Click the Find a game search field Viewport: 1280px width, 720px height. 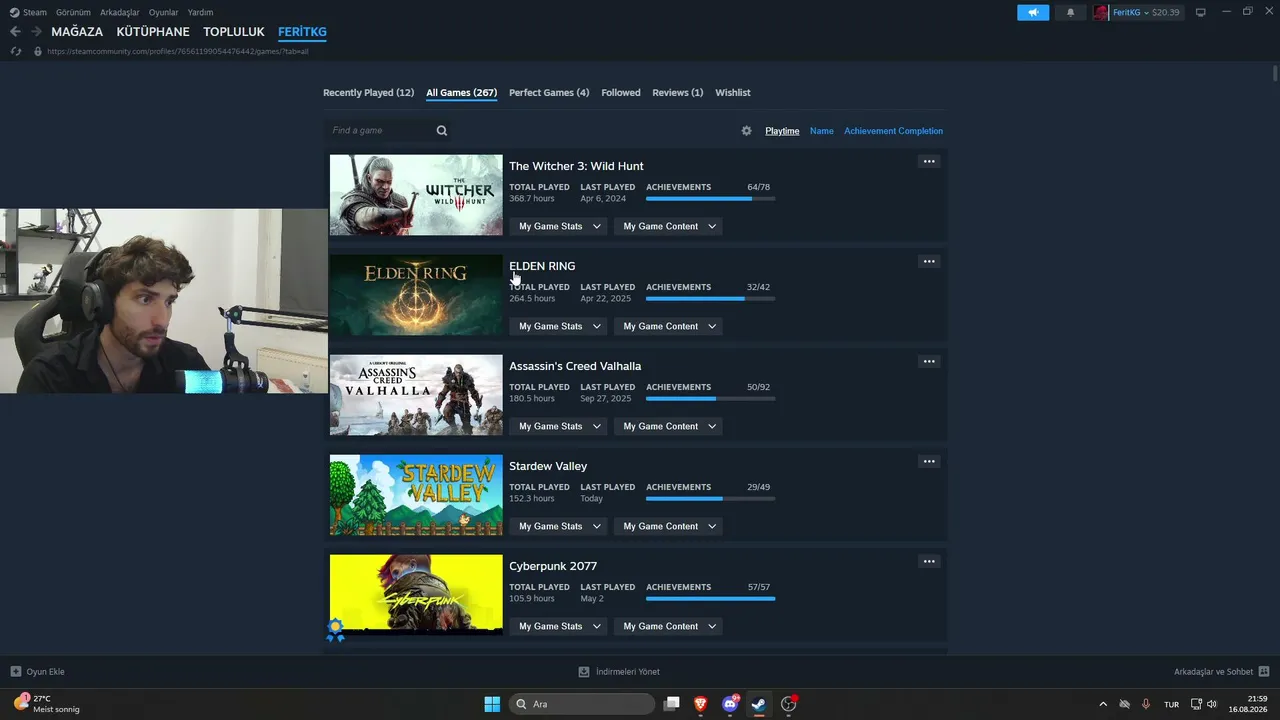pos(389,131)
